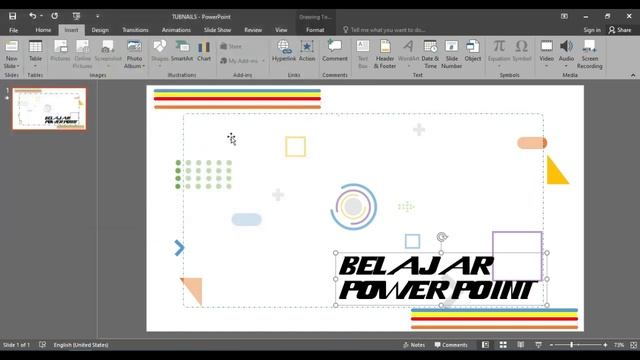Insert a SmartArt graphic
The width and height of the screenshot is (640, 360).
pos(182,51)
